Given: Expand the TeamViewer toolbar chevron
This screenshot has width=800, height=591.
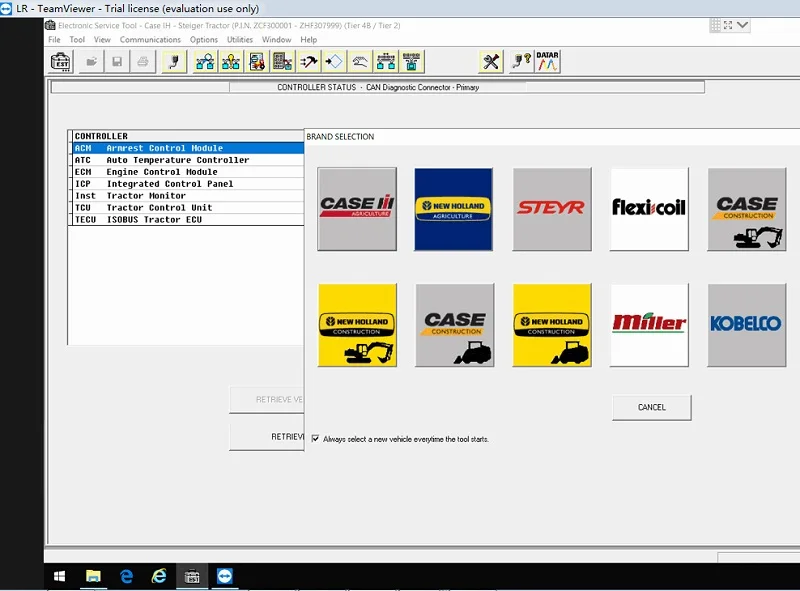Looking at the screenshot, I should pyautogui.click(x=743, y=25).
